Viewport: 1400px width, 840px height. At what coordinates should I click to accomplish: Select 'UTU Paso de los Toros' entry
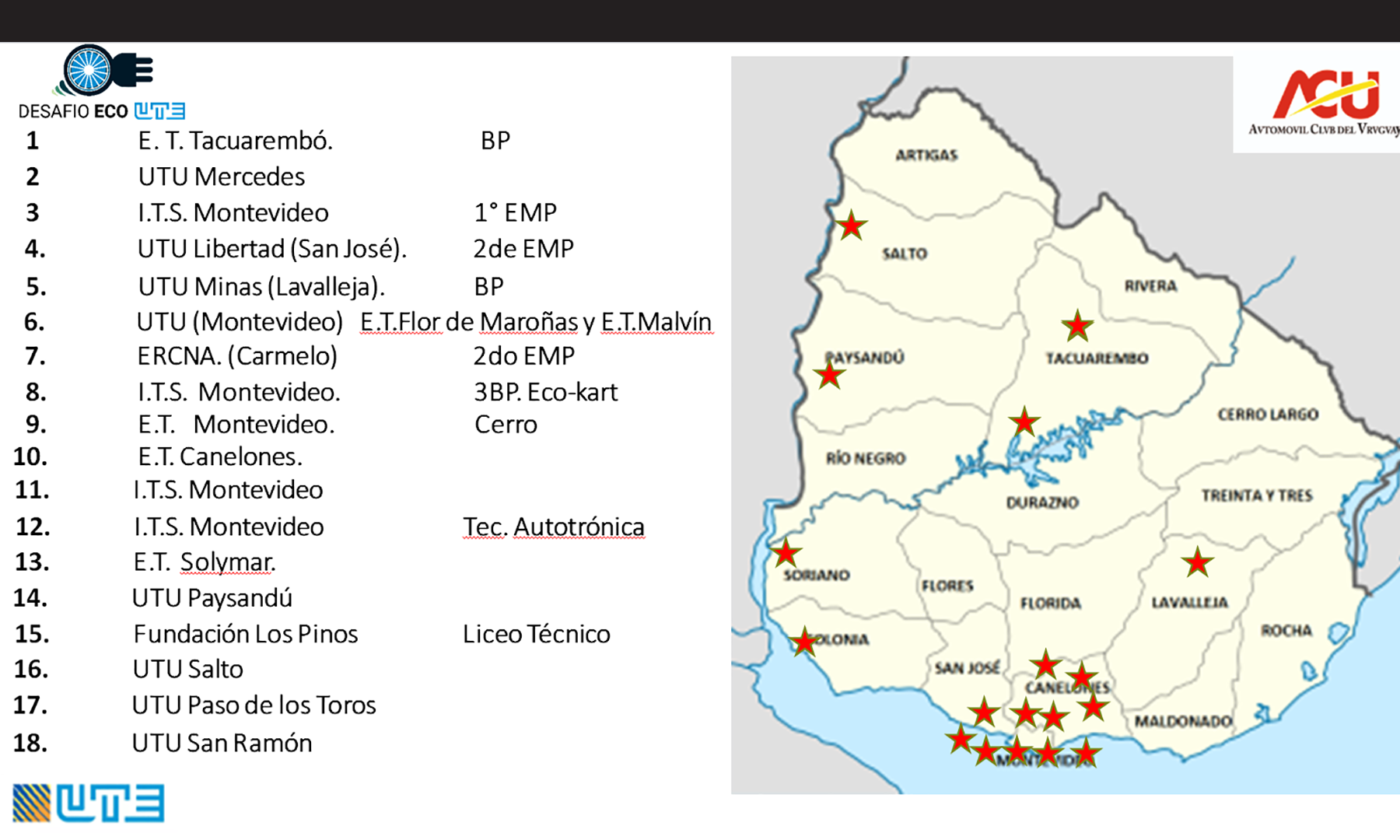click(x=254, y=705)
